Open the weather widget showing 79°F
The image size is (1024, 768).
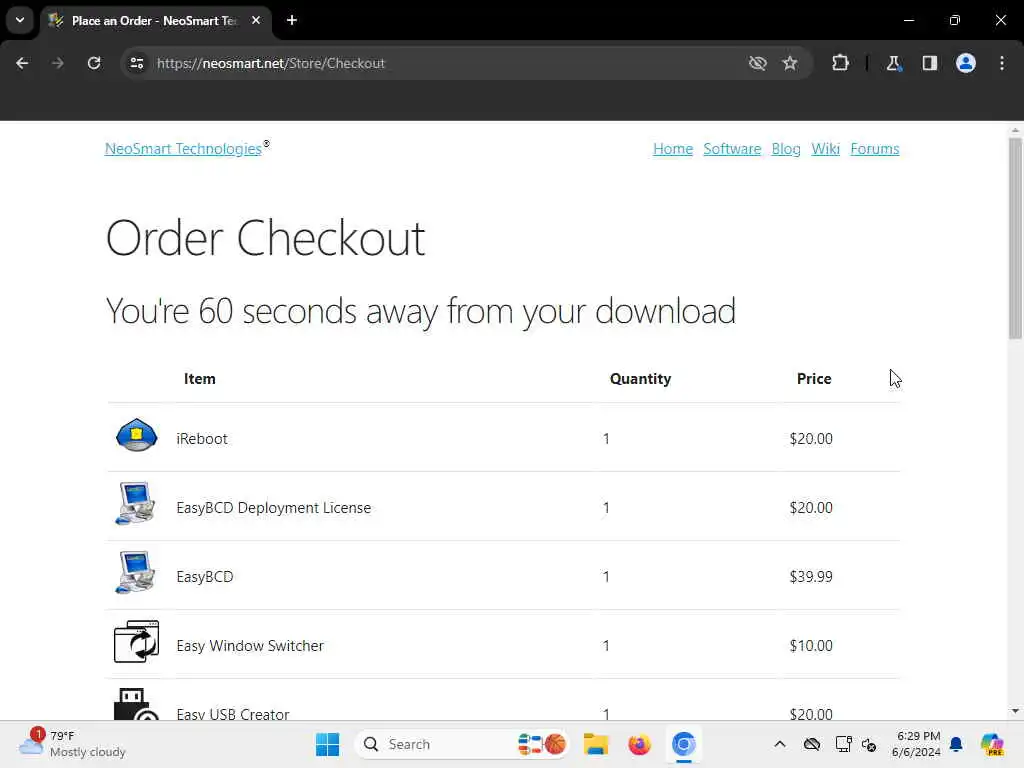72,744
